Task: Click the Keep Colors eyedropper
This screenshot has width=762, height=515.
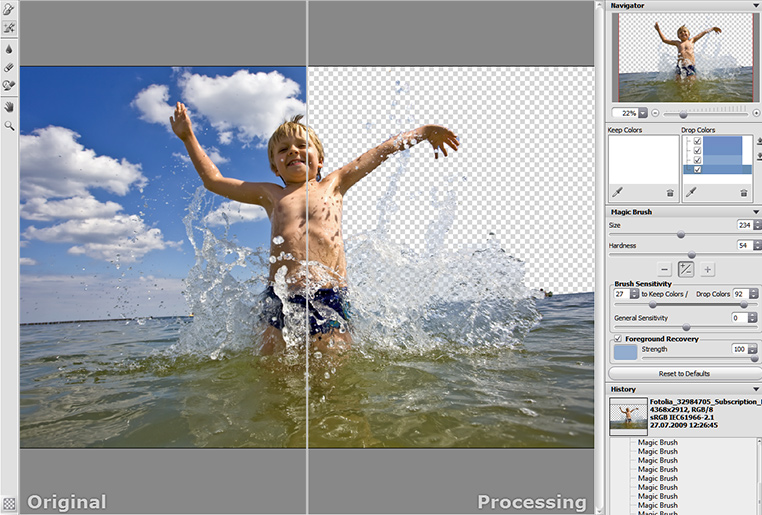Action: (618, 193)
